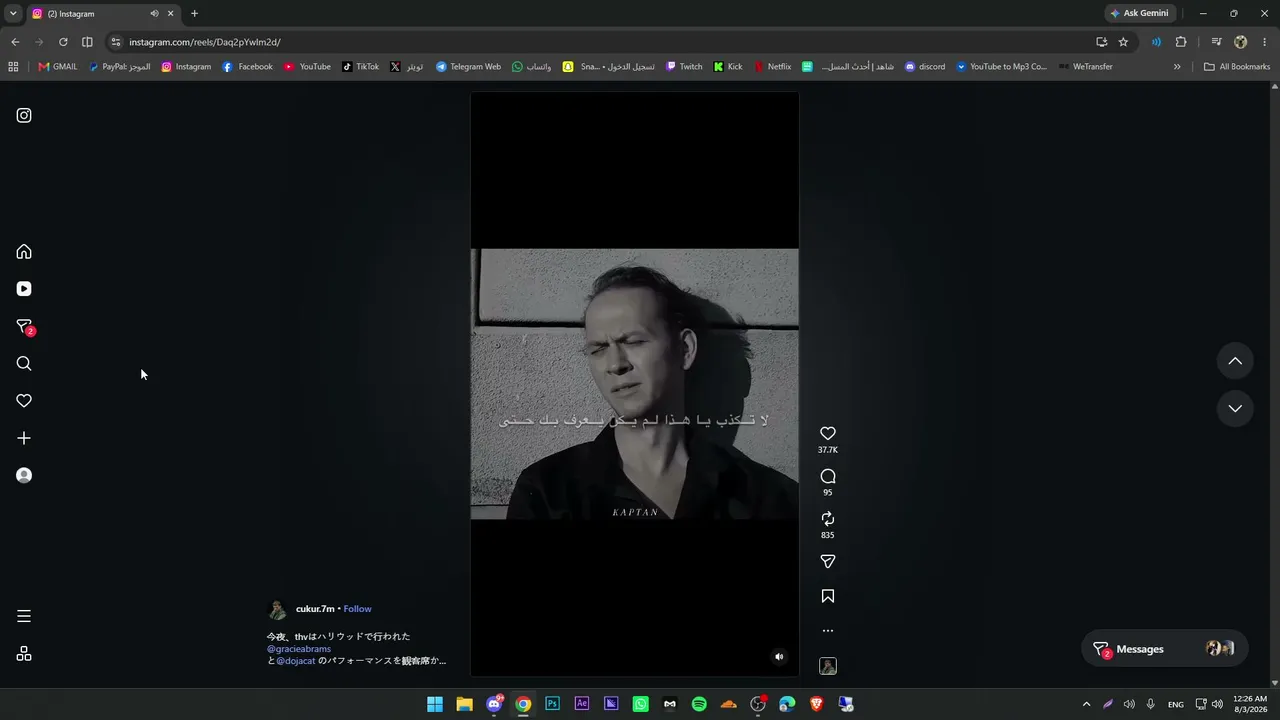Open a new browser tab

[x=194, y=14]
